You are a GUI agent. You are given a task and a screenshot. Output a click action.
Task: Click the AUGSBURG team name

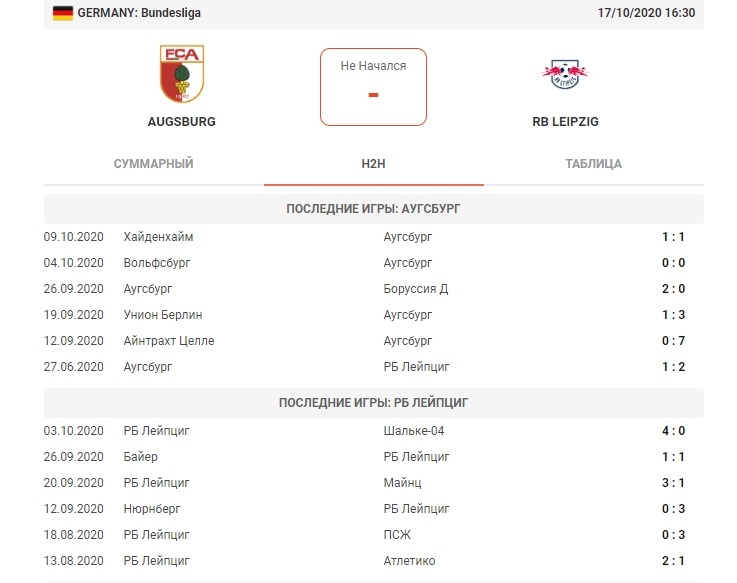[x=181, y=122]
